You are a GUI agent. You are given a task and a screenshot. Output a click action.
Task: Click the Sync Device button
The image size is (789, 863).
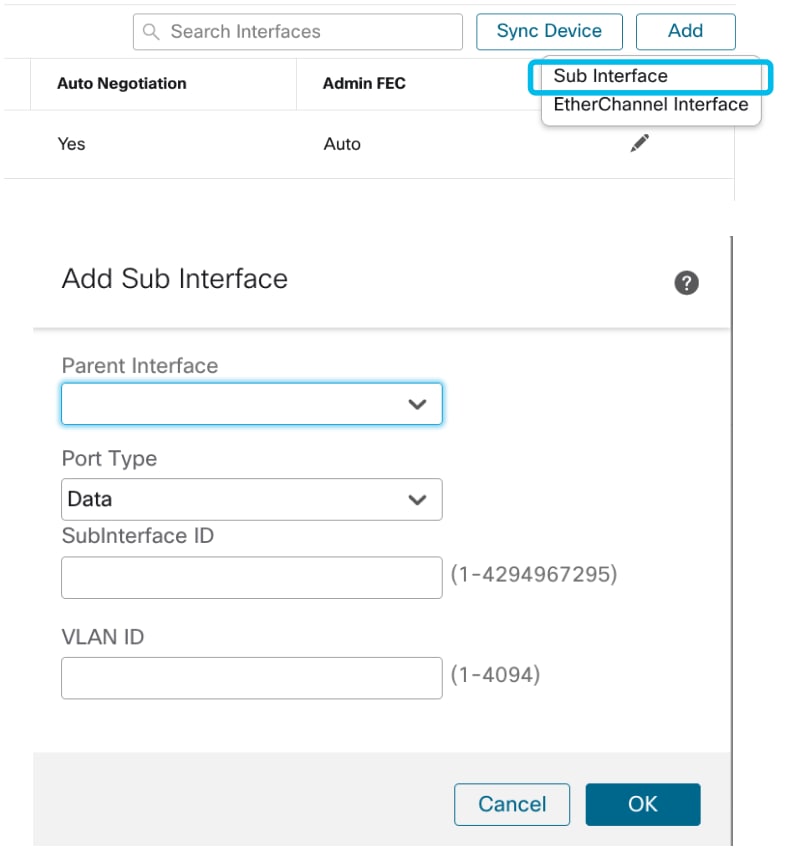[x=549, y=31]
